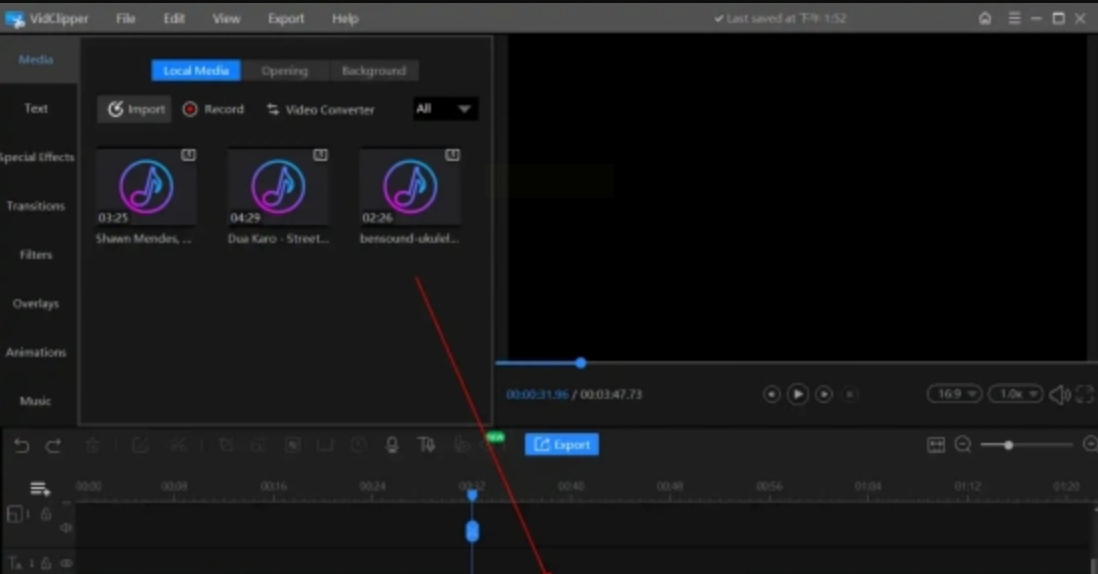Open the All media filter dropdown
This screenshot has width=1098, height=574.
(445, 109)
